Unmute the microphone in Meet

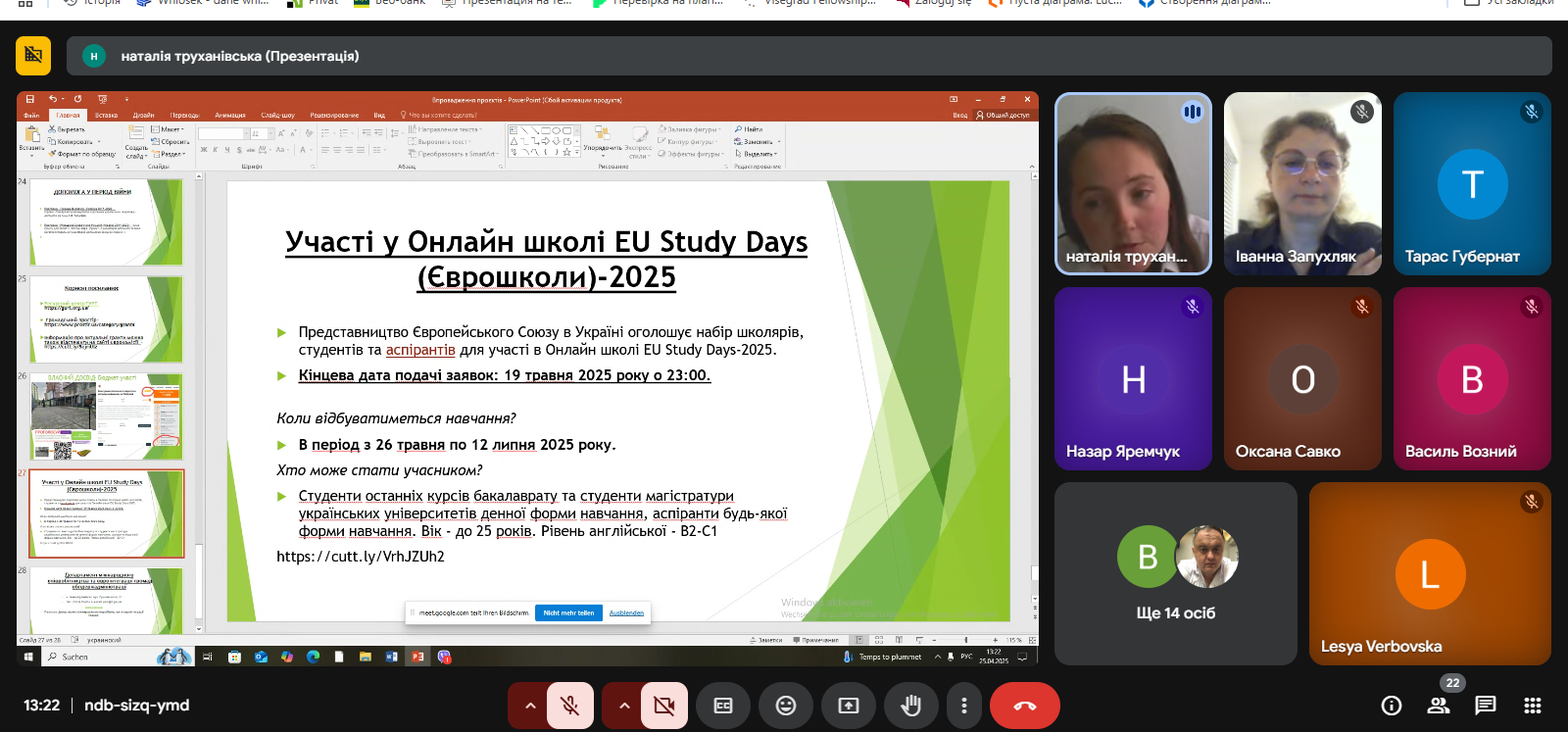pos(569,706)
